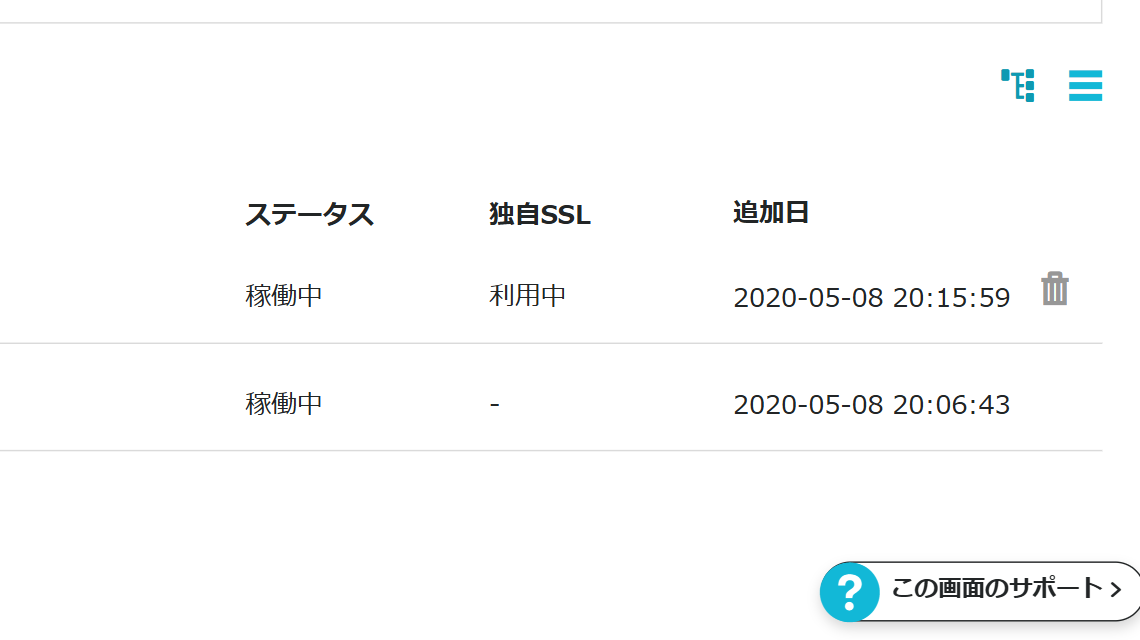This screenshot has height=640, width=1140.
Task: Delete the entry added at 20:15:59
Action: point(1055,289)
